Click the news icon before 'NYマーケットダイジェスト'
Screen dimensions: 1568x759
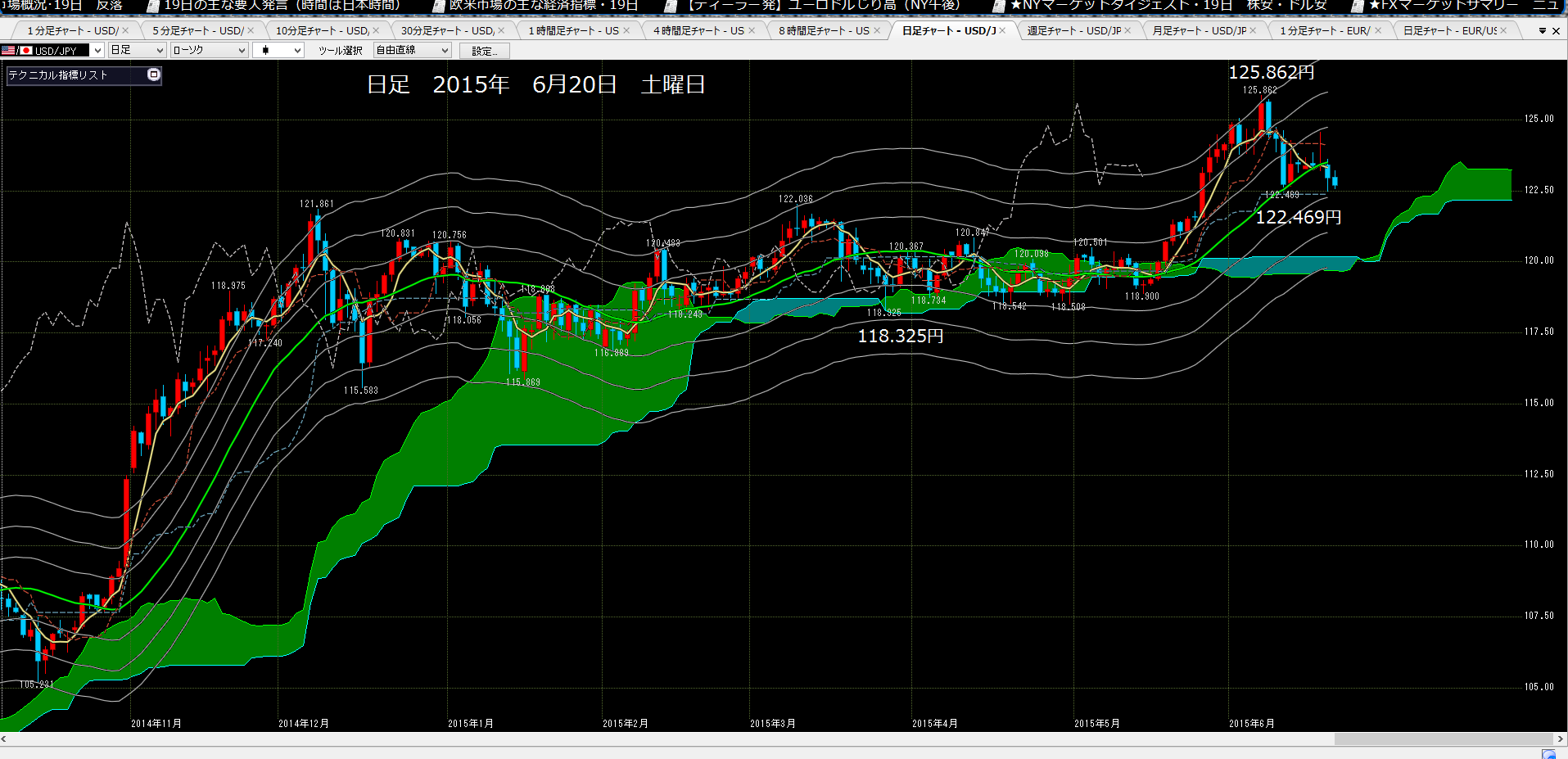point(999,6)
